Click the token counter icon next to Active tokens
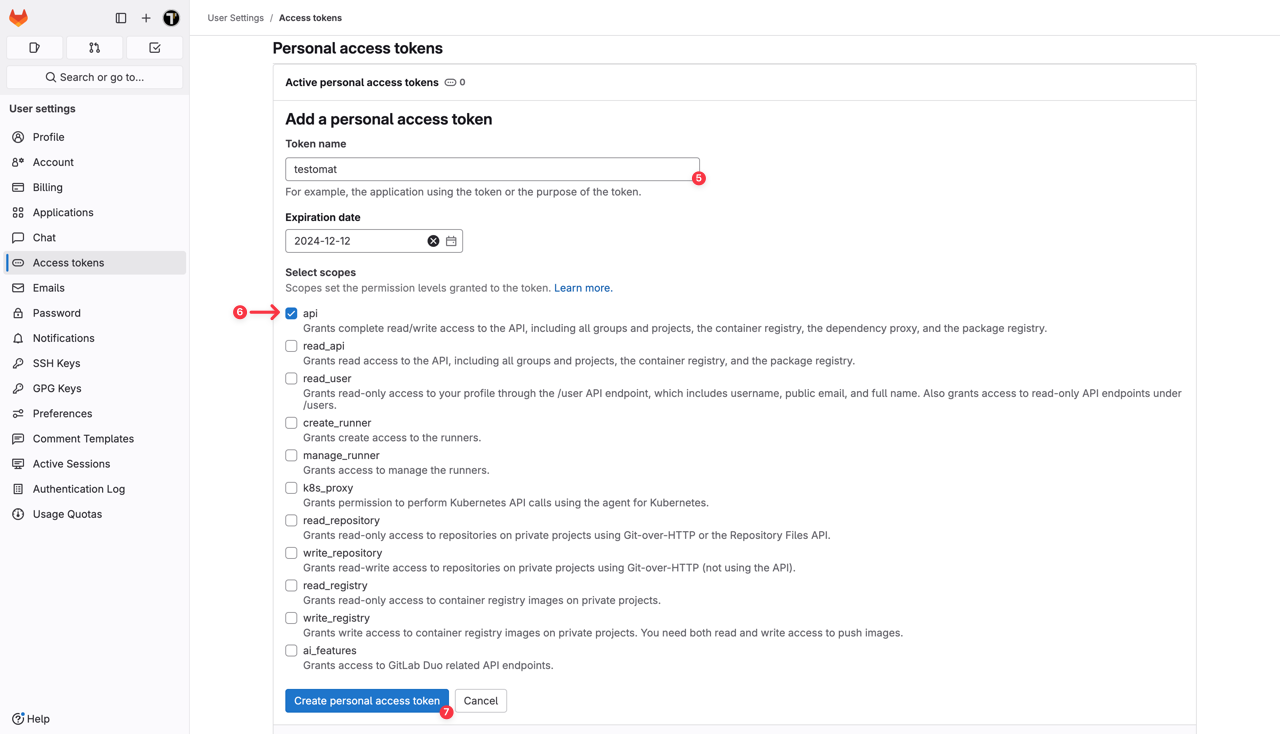Screen dimensions: 1280x734 452,82
